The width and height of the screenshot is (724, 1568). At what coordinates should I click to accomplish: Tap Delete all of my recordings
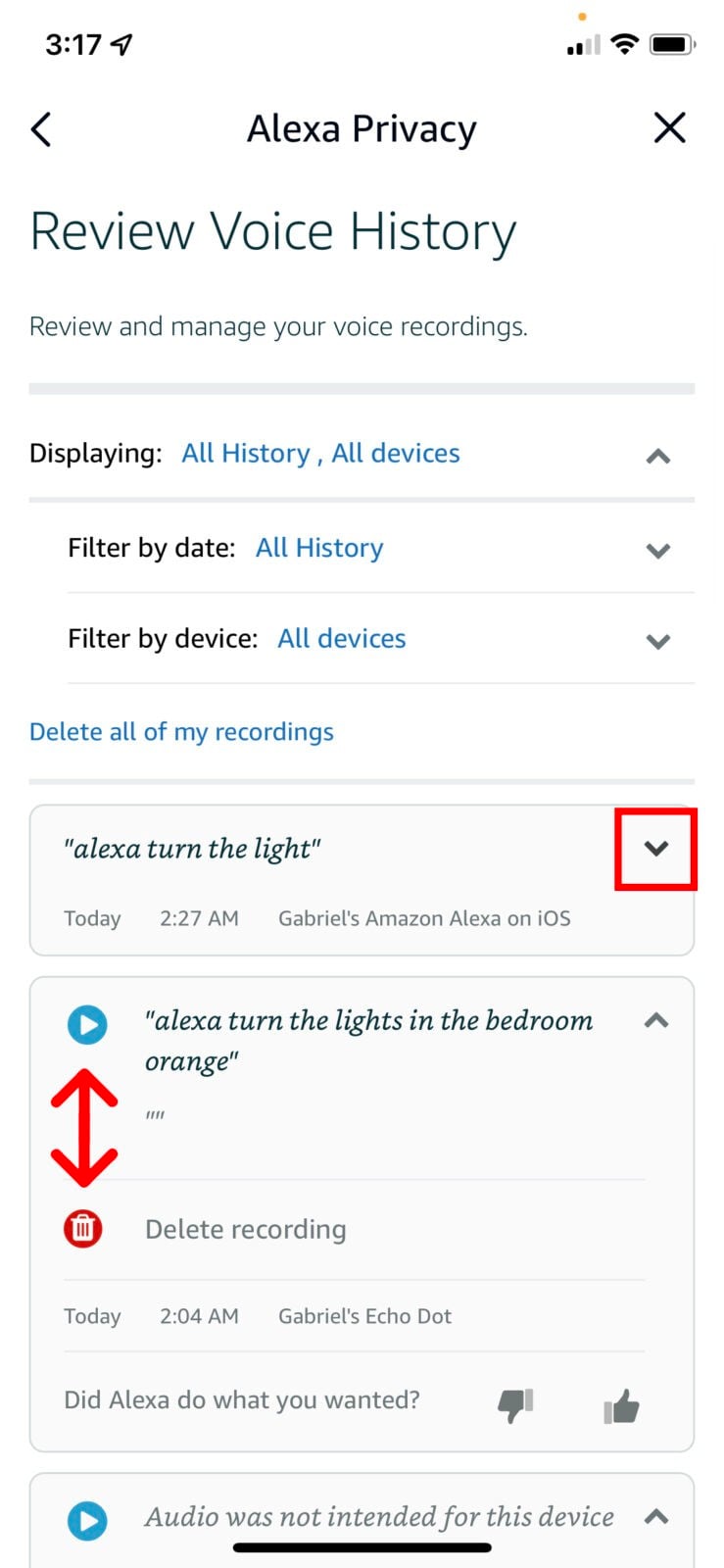coord(181,731)
